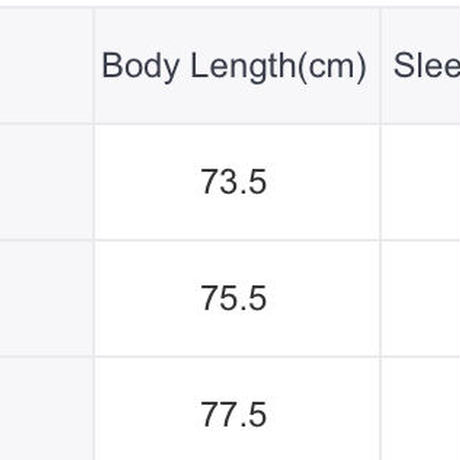The image size is (460, 460).
Task: Click the Body Length(cm) column header
Action: coord(237,66)
